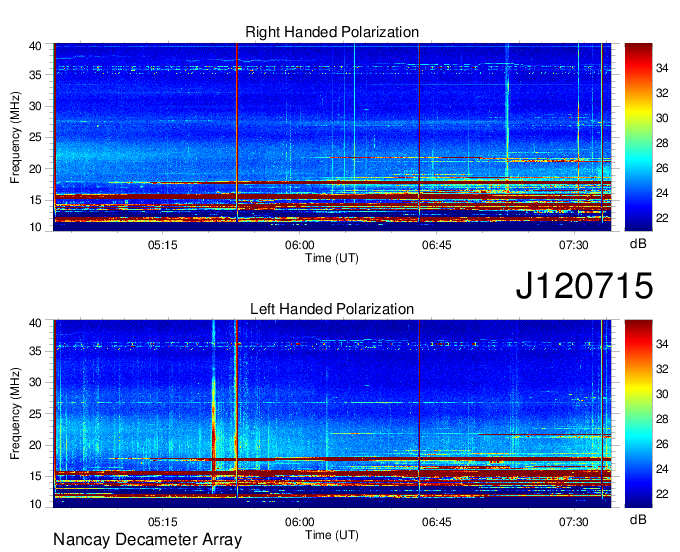Click the color scale bar of upper plot
Viewport: 680px width, 552px height.
[638, 137]
